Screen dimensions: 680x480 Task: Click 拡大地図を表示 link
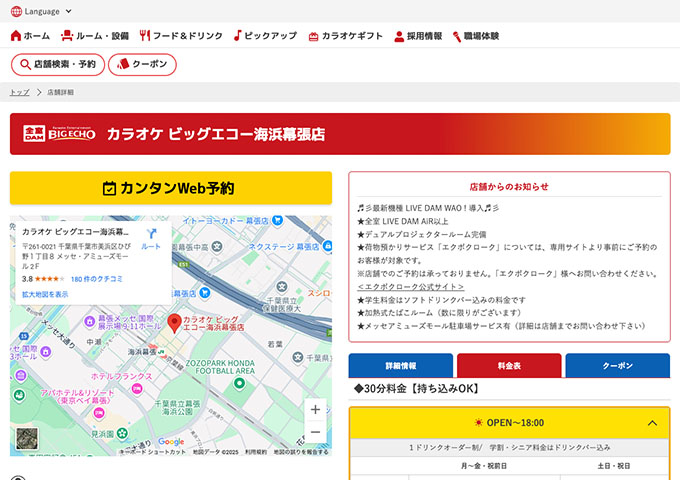[x=45, y=294]
